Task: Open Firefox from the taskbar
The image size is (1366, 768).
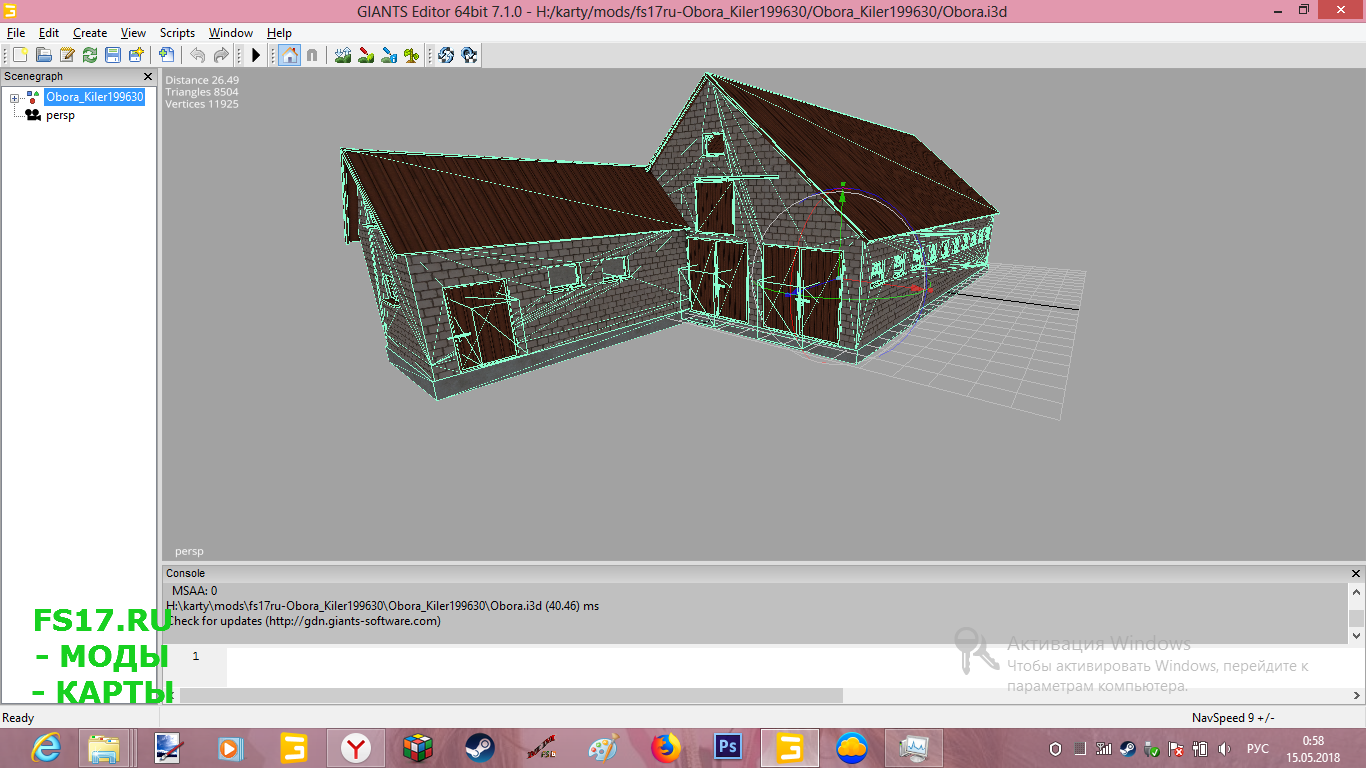Action: coord(665,748)
